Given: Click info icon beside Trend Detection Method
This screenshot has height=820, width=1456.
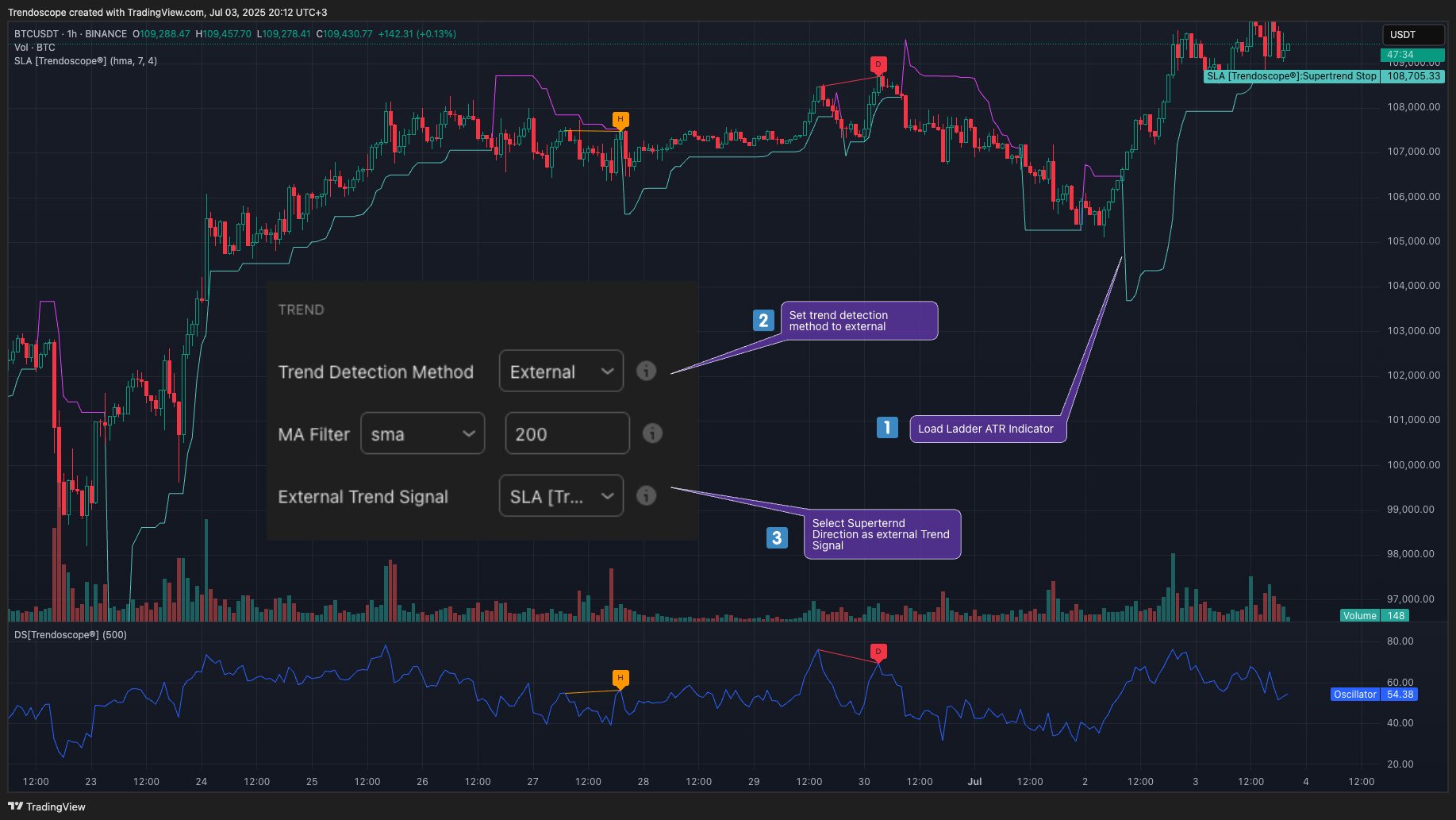Looking at the screenshot, I should (647, 371).
